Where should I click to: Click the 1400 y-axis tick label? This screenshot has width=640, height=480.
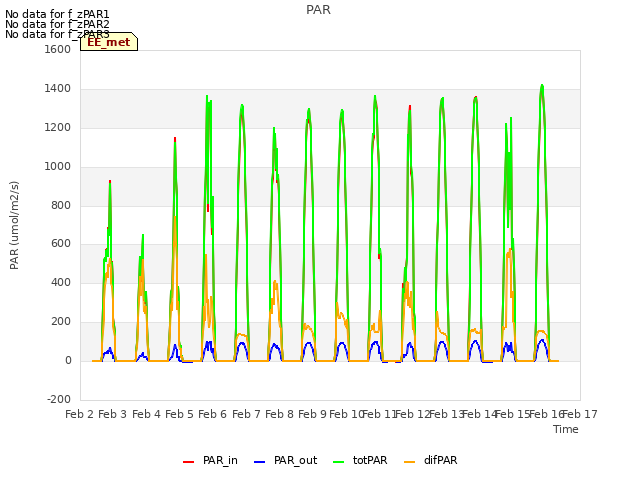pos(58,89)
